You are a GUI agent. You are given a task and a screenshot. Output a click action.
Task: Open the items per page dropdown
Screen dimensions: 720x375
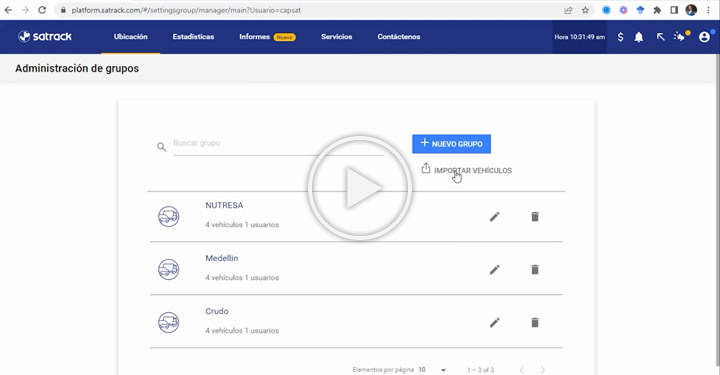[x=432, y=369]
